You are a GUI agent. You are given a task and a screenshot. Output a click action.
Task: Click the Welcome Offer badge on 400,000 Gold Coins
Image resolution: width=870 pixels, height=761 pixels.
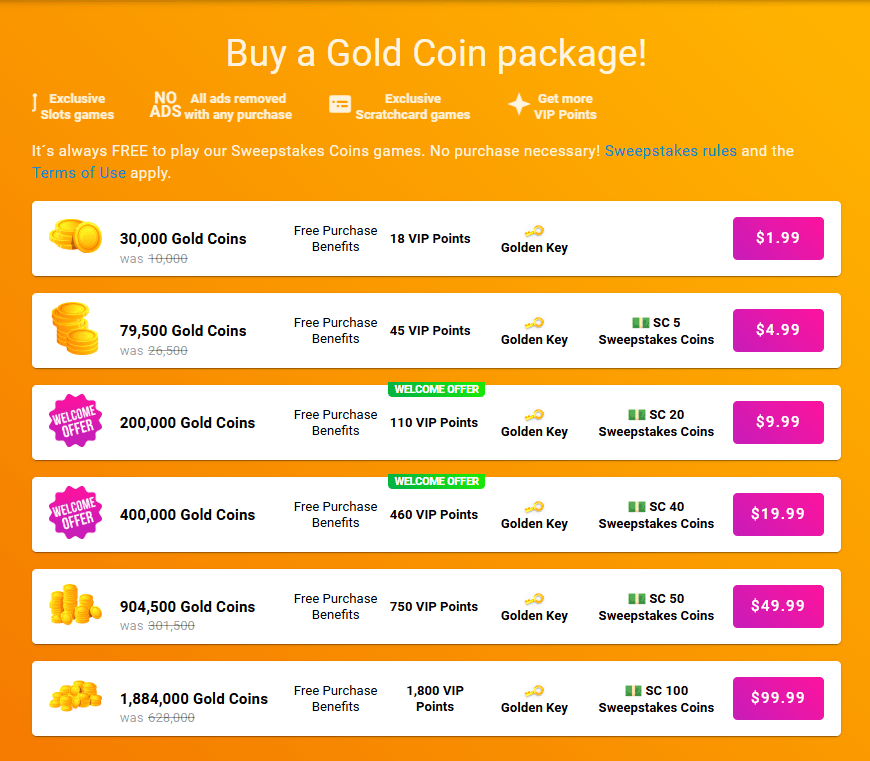pos(75,514)
